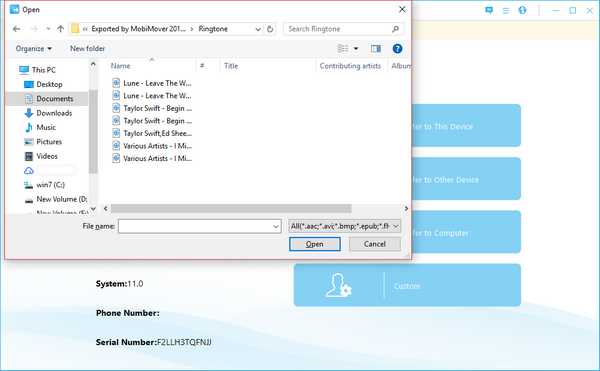The image size is (600, 371).
Task: Click icon of second Lune file
Action: click(x=116, y=95)
